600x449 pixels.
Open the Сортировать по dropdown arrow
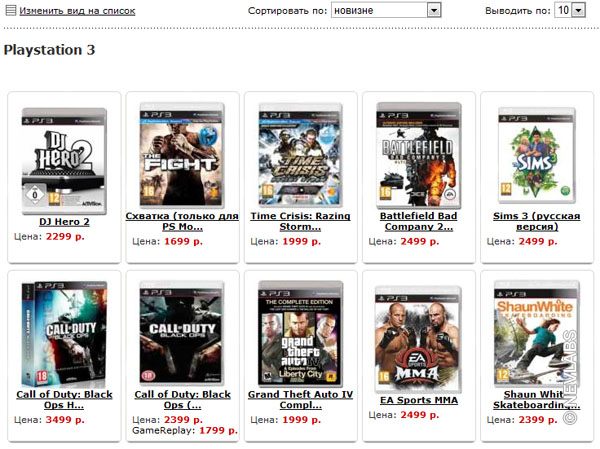click(434, 10)
